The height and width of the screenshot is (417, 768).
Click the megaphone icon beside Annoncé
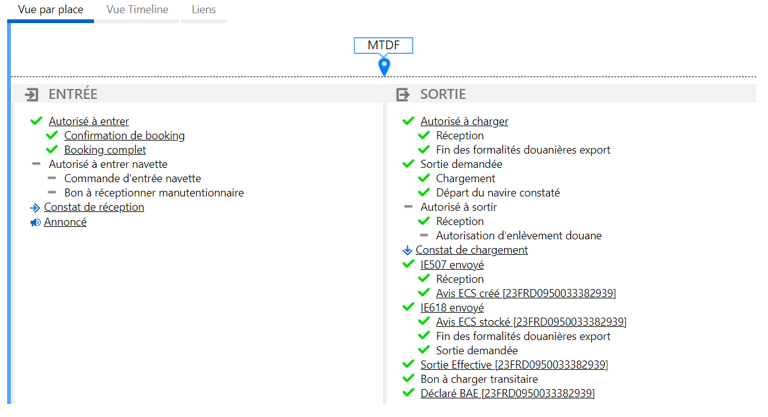pos(35,222)
